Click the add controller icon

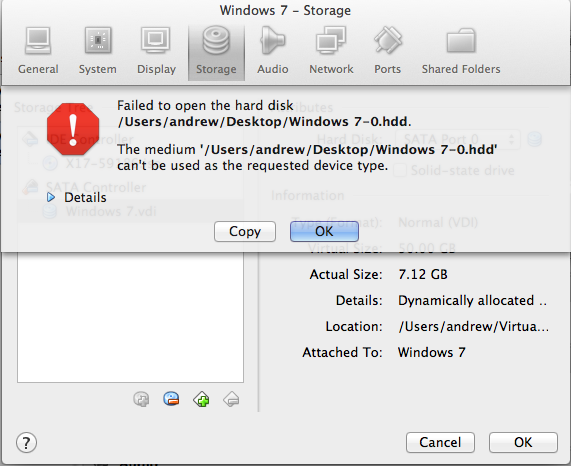point(141,399)
